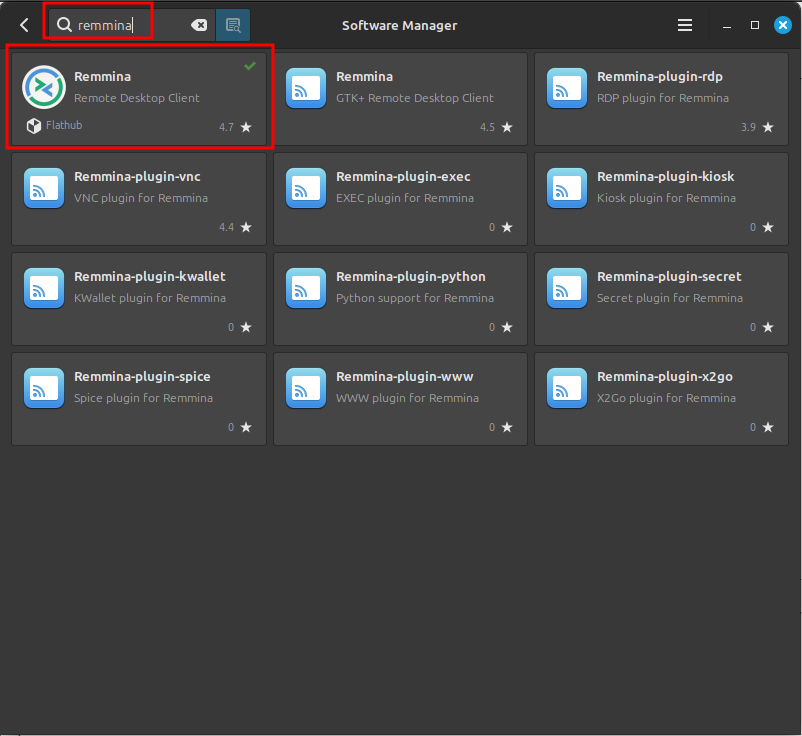Click inside the remmina search field
Image resolution: width=802 pixels, height=736 pixels.
click(x=130, y=25)
